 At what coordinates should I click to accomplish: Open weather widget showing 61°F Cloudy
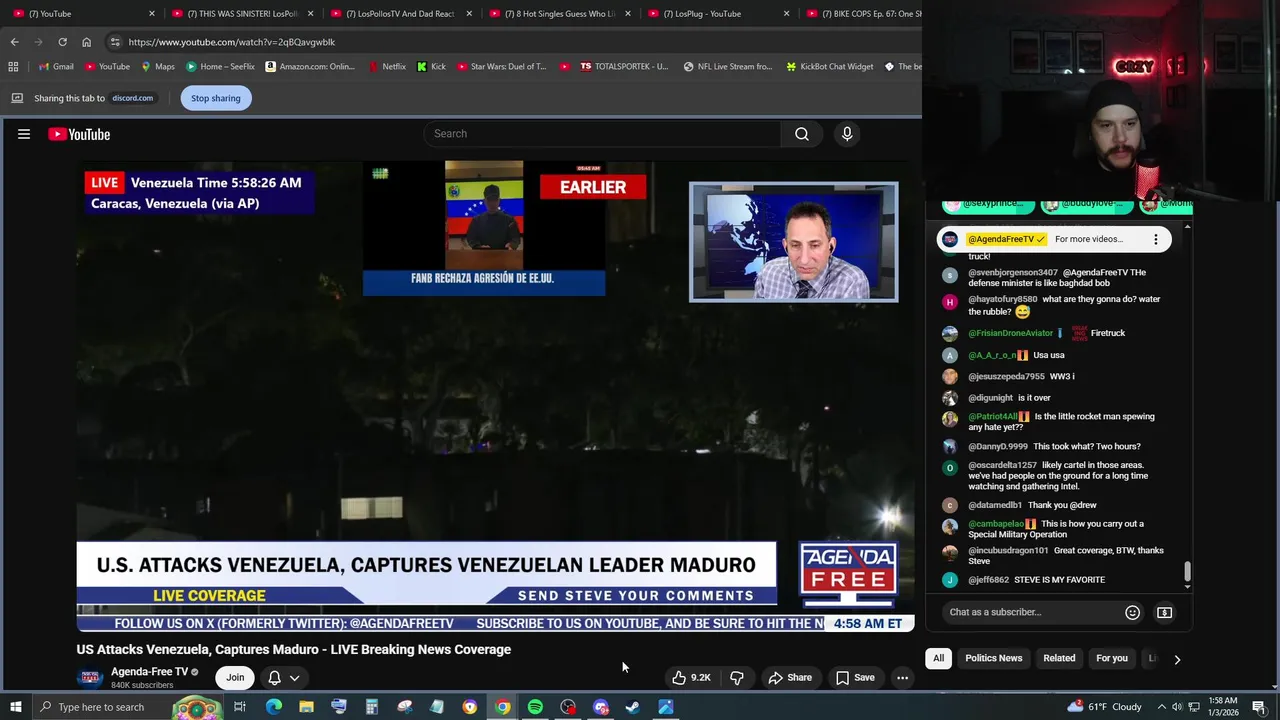pyautogui.click(x=1104, y=707)
